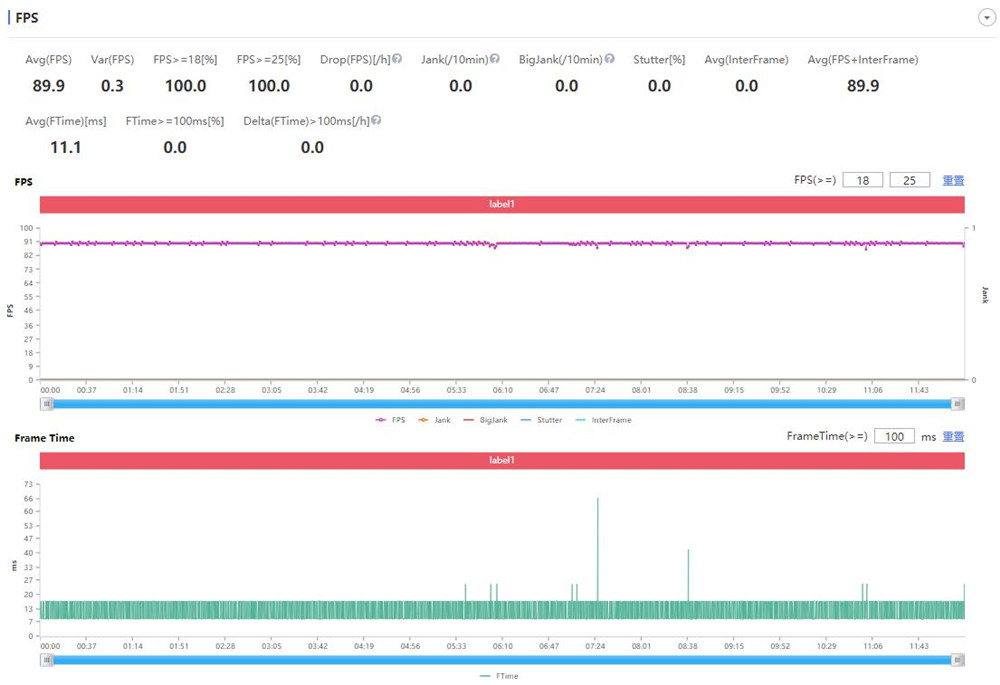Click the FPS>=25[%] label
This screenshot has height=685, width=1000.
268,59
